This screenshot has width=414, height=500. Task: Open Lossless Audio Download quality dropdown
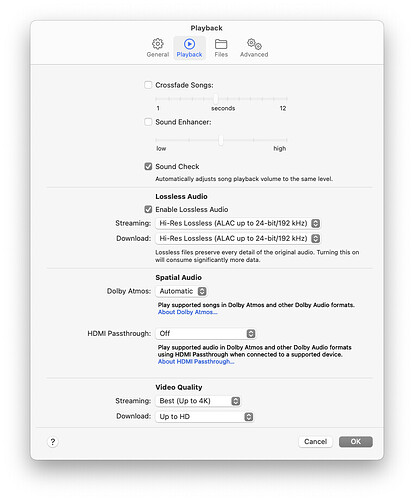click(238, 238)
